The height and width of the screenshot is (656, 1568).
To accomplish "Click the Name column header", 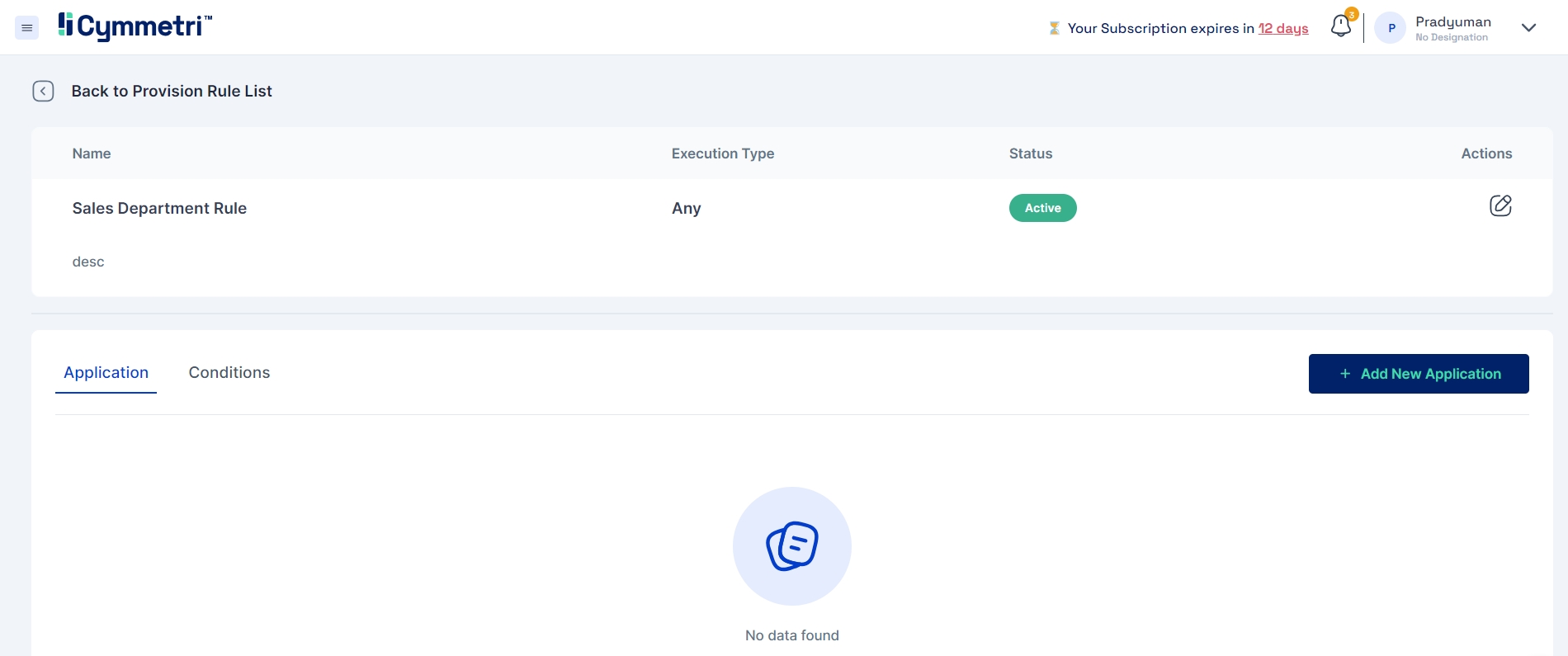I will pyautogui.click(x=92, y=153).
